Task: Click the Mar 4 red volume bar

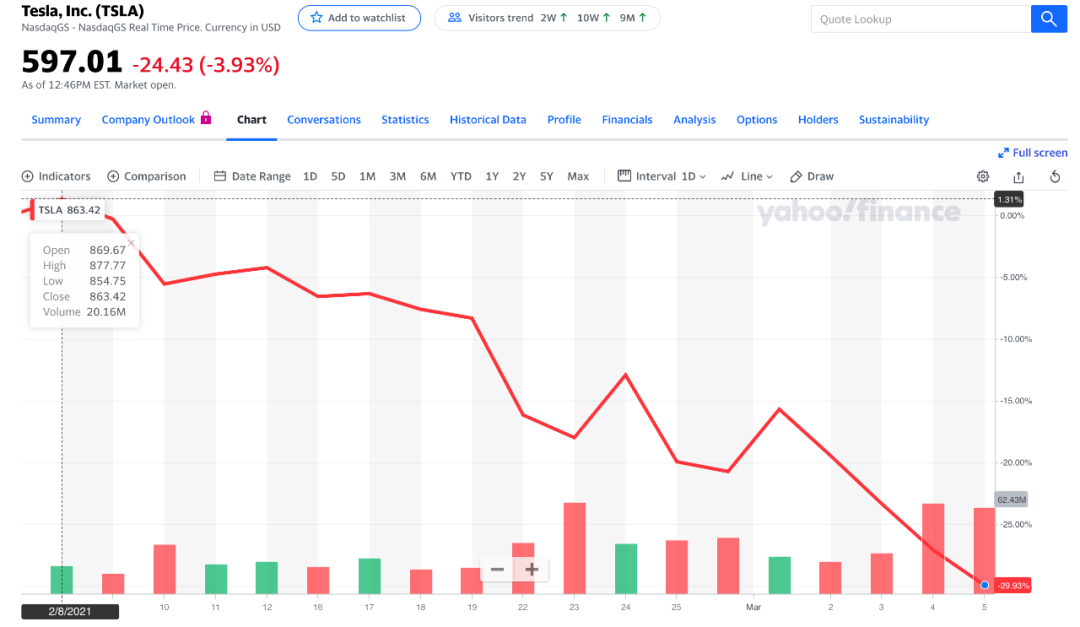Action: (x=933, y=548)
